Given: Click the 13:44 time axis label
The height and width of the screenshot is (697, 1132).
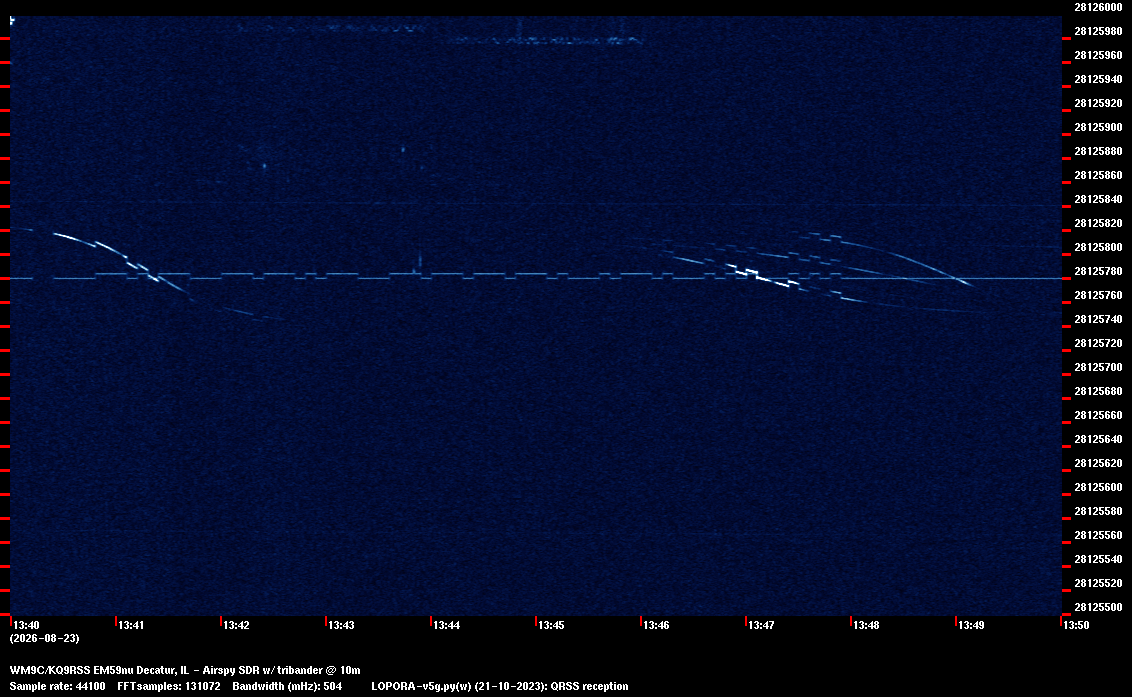Looking at the screenshot, I should [447, 625].
